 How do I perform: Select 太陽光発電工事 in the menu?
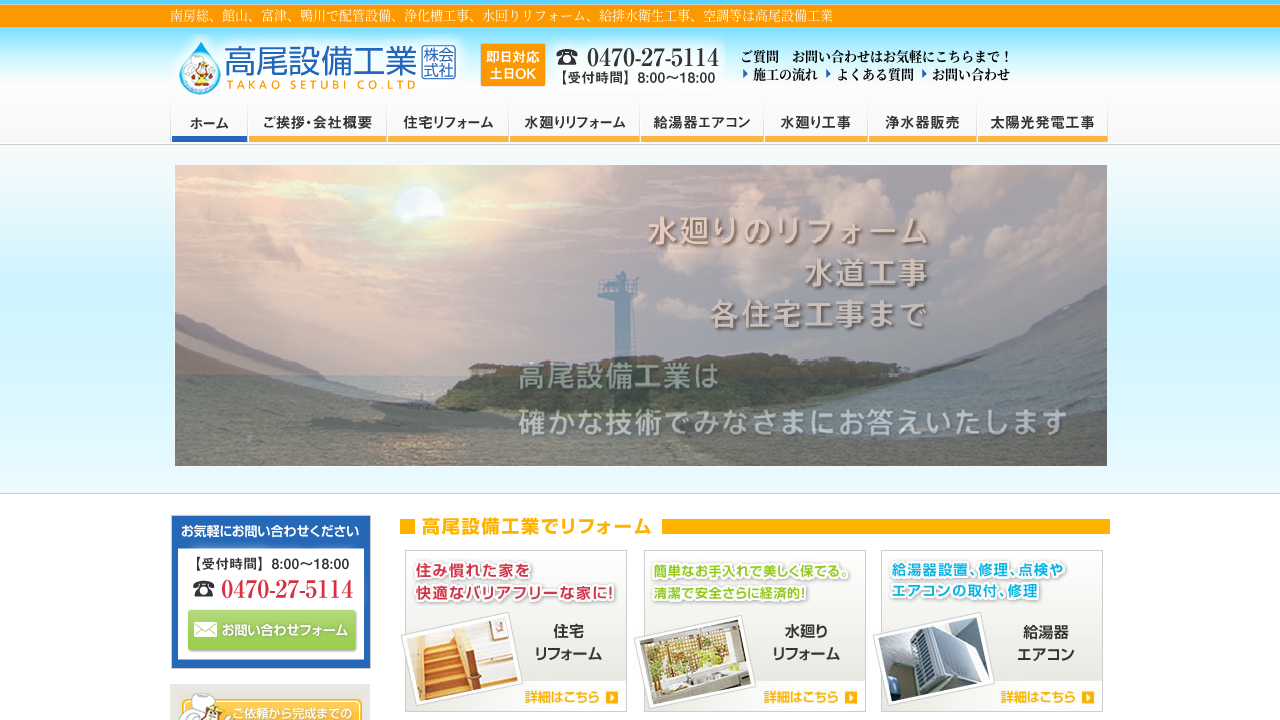1042,123
